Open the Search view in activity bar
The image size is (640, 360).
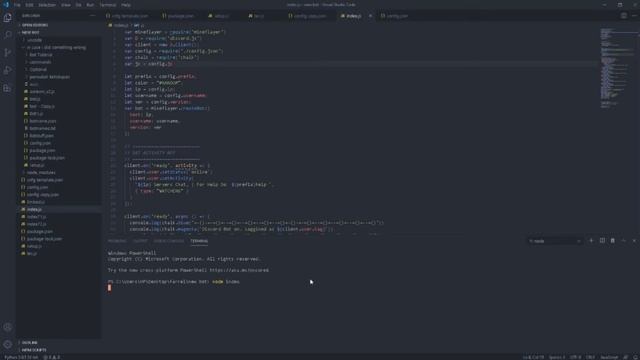[7, 35]
